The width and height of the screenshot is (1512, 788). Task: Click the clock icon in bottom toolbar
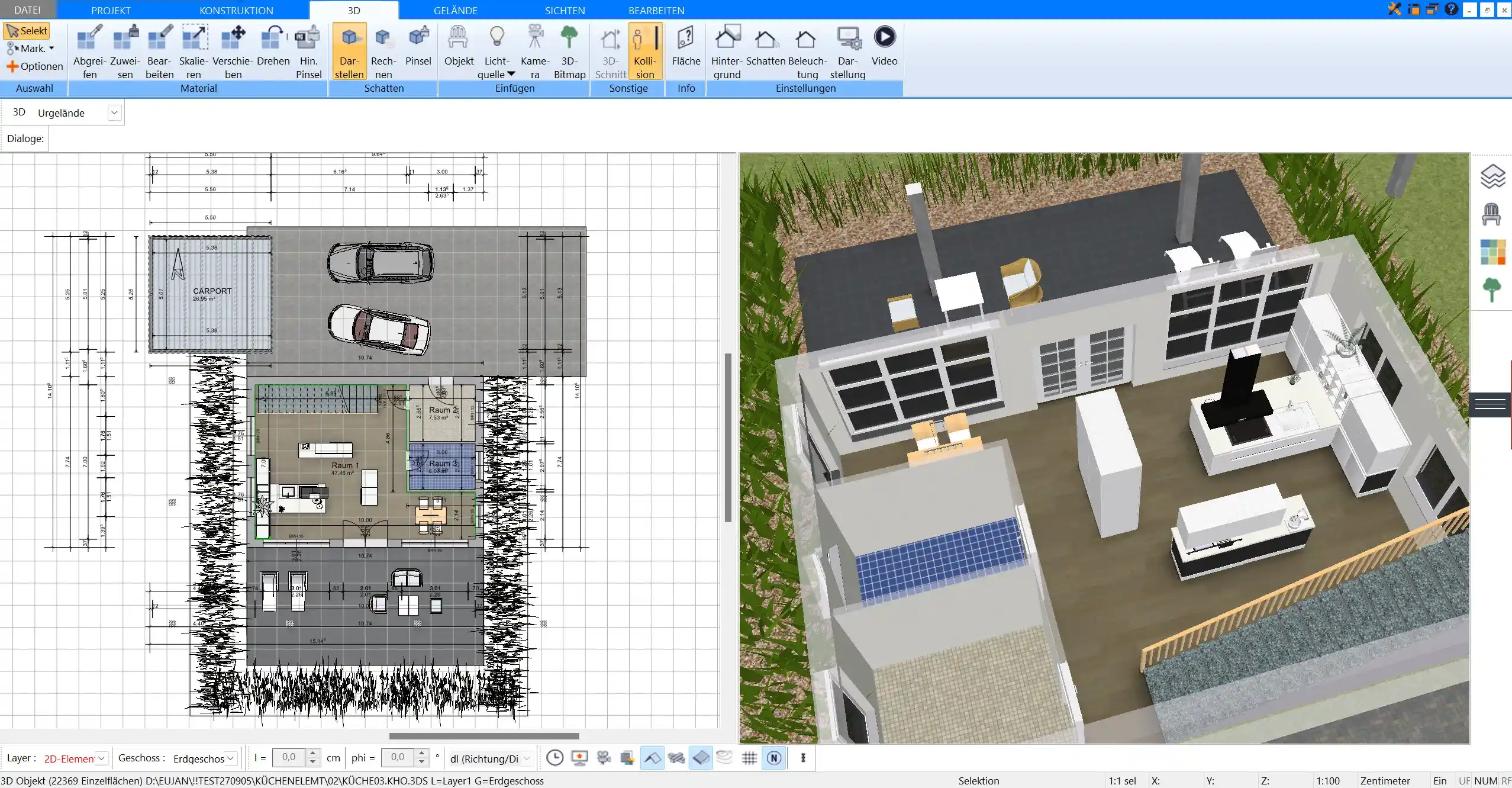point(554,758)
